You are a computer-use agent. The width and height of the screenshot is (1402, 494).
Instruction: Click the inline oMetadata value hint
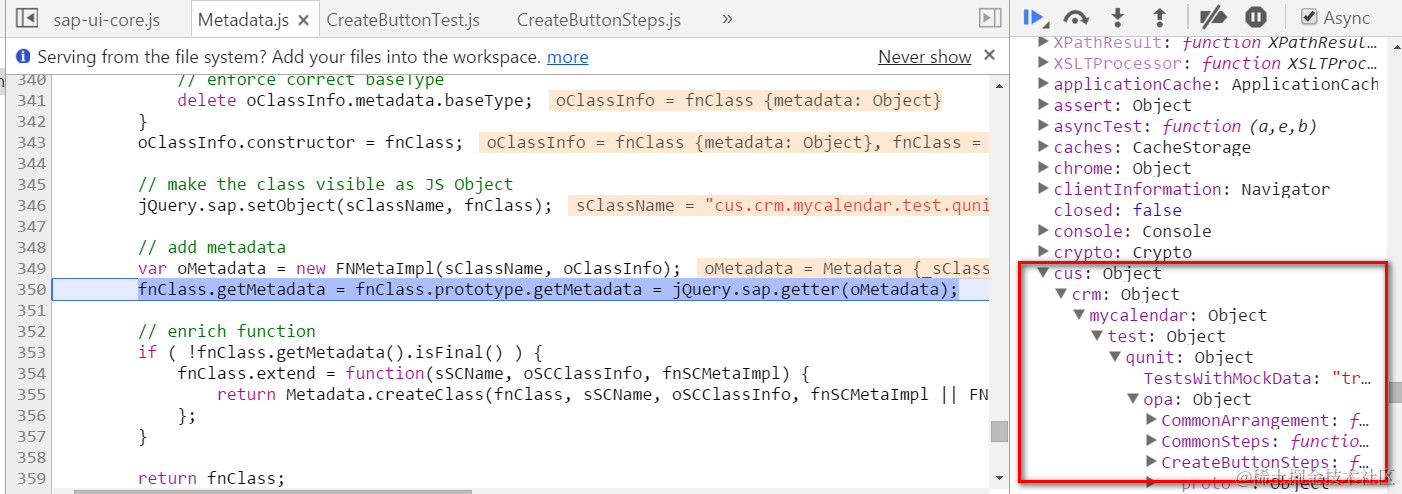coord(843,268)
